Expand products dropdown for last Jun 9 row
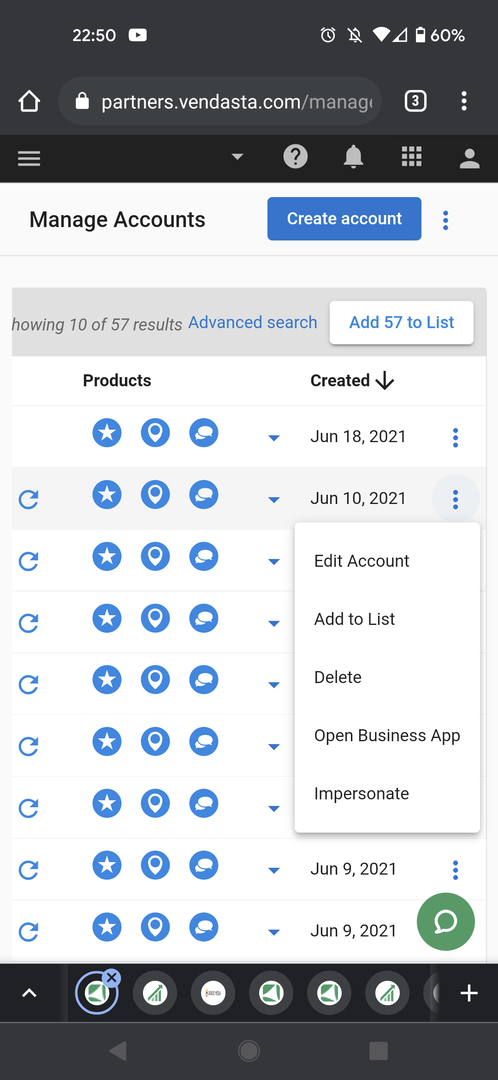498x1080 pixels. pos(273,932)
